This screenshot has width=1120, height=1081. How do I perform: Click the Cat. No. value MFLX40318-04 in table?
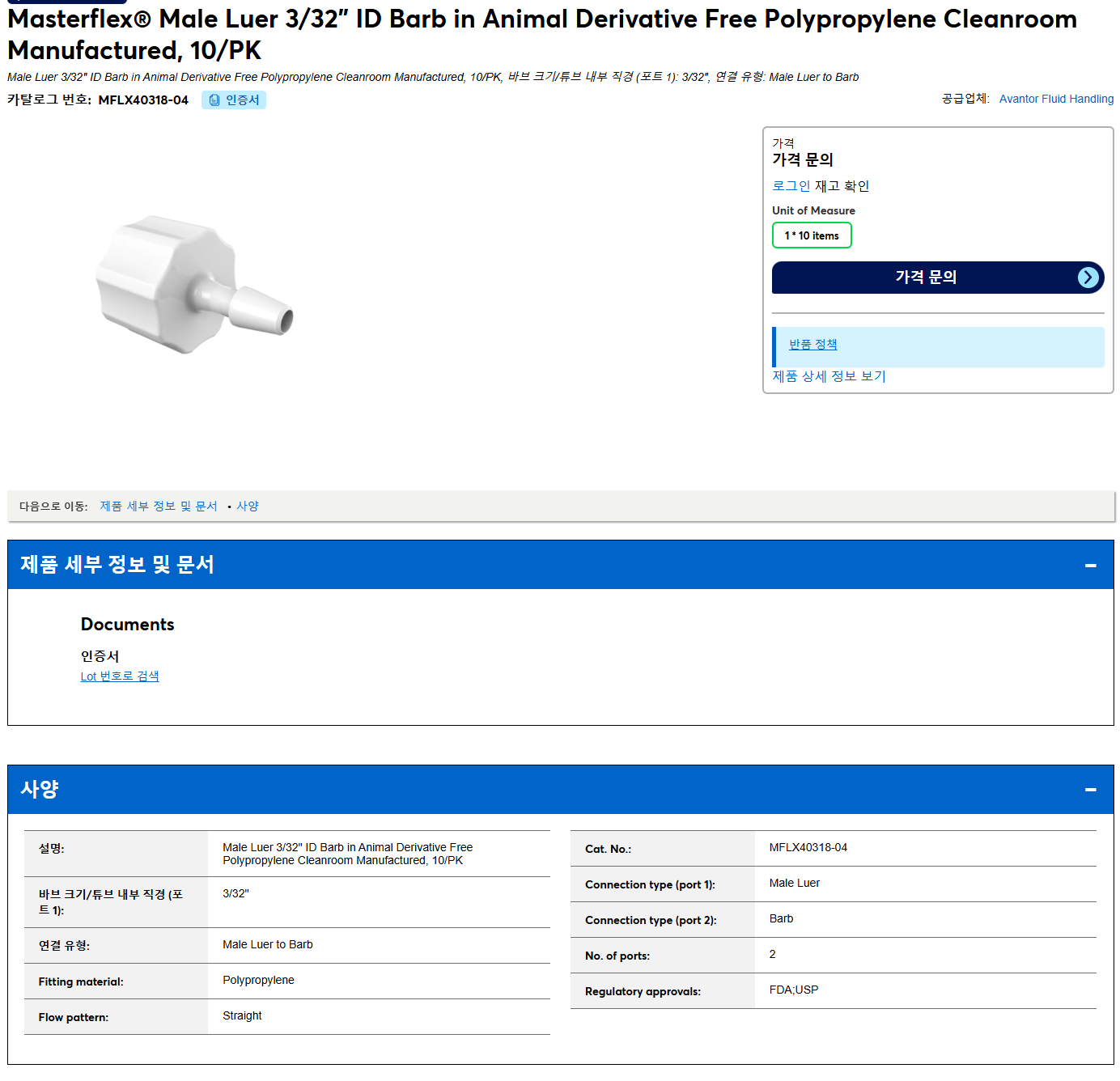[808, 847]
